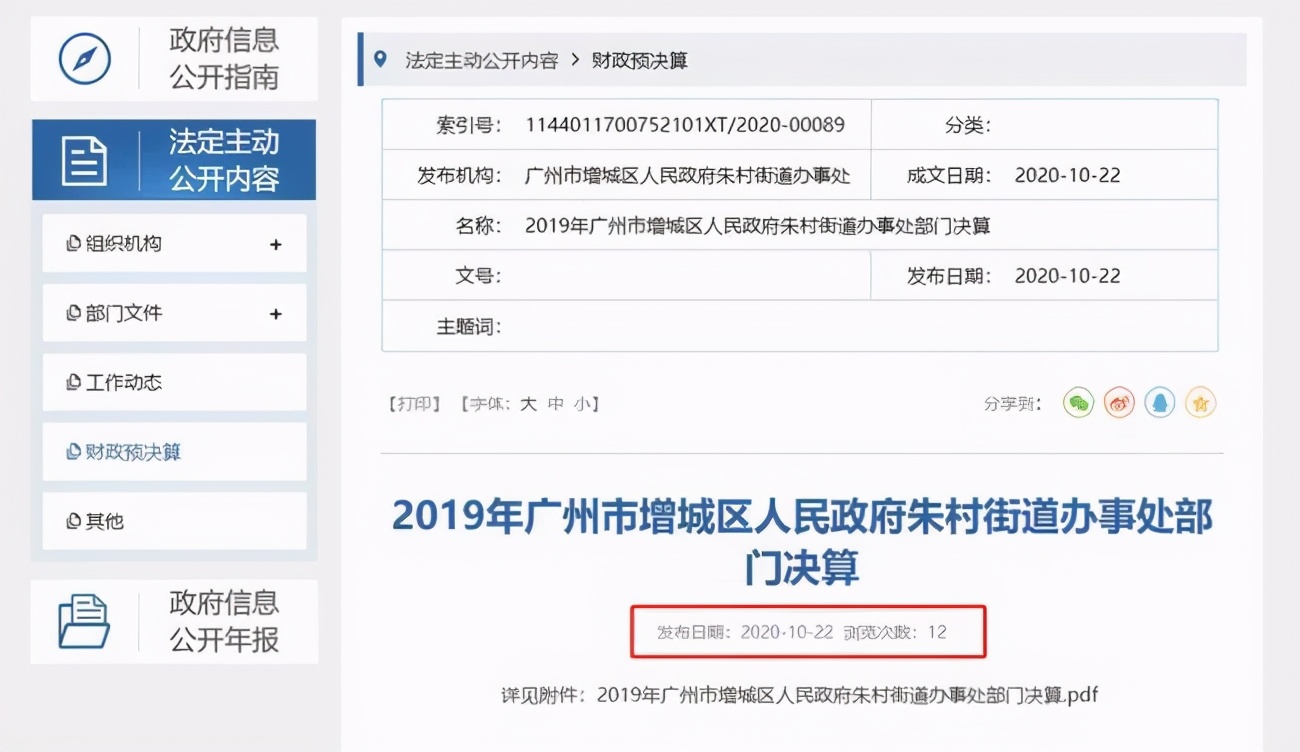Viewport: 1300px width, 752px height.
Task: Click the WeChat share icon
Action: tap(1078, 403)
